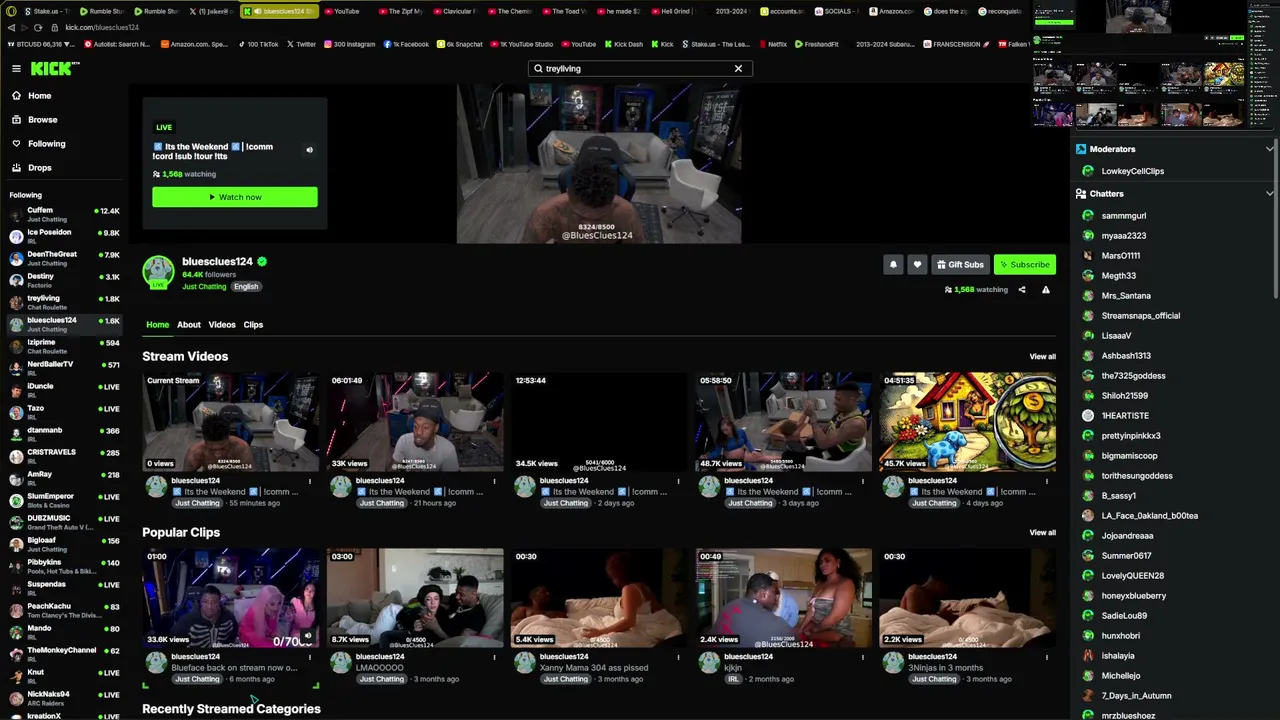The height and width of the screenshot is (720, 1280).
Task: Open the 12:53:44 stream video
Action: coord(599,422)
